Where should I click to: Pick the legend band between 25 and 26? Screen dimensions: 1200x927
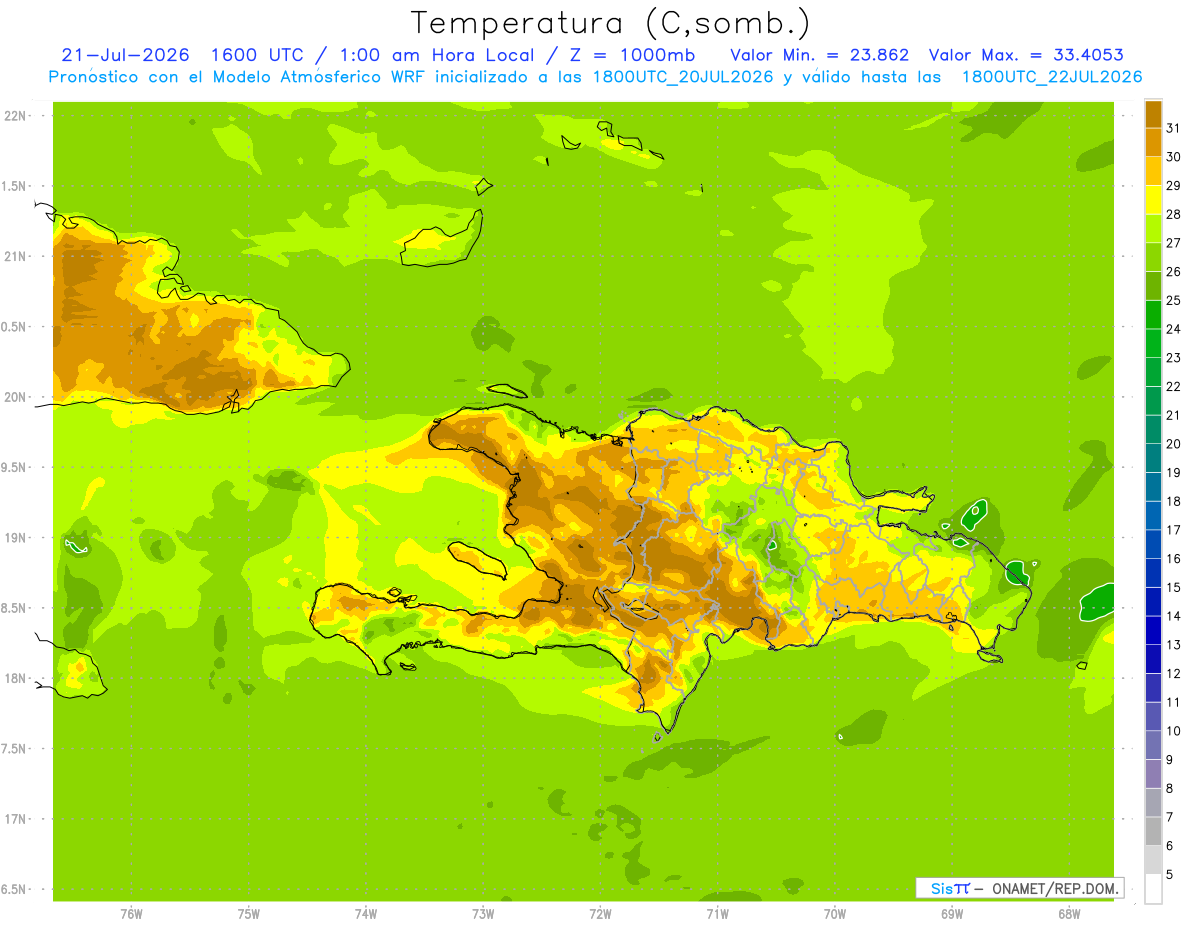pos(1153,286)
